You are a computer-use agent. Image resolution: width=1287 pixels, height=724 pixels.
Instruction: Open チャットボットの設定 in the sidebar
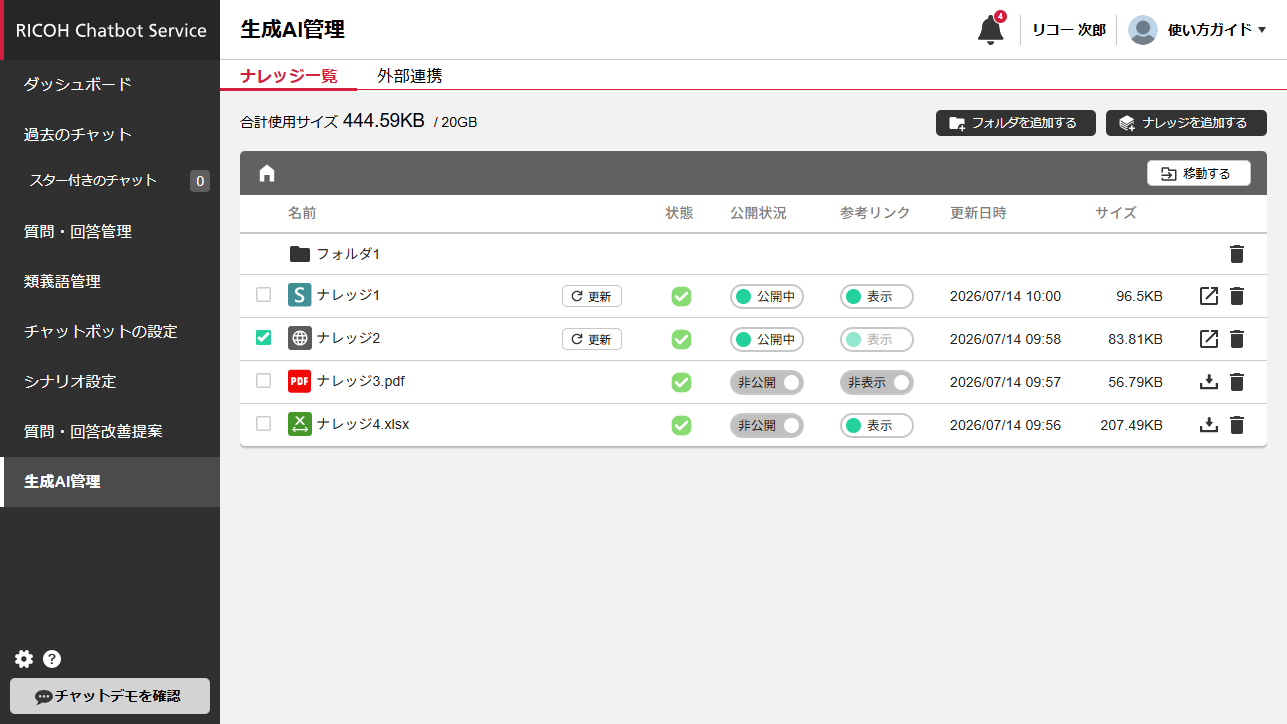[110, 332]
